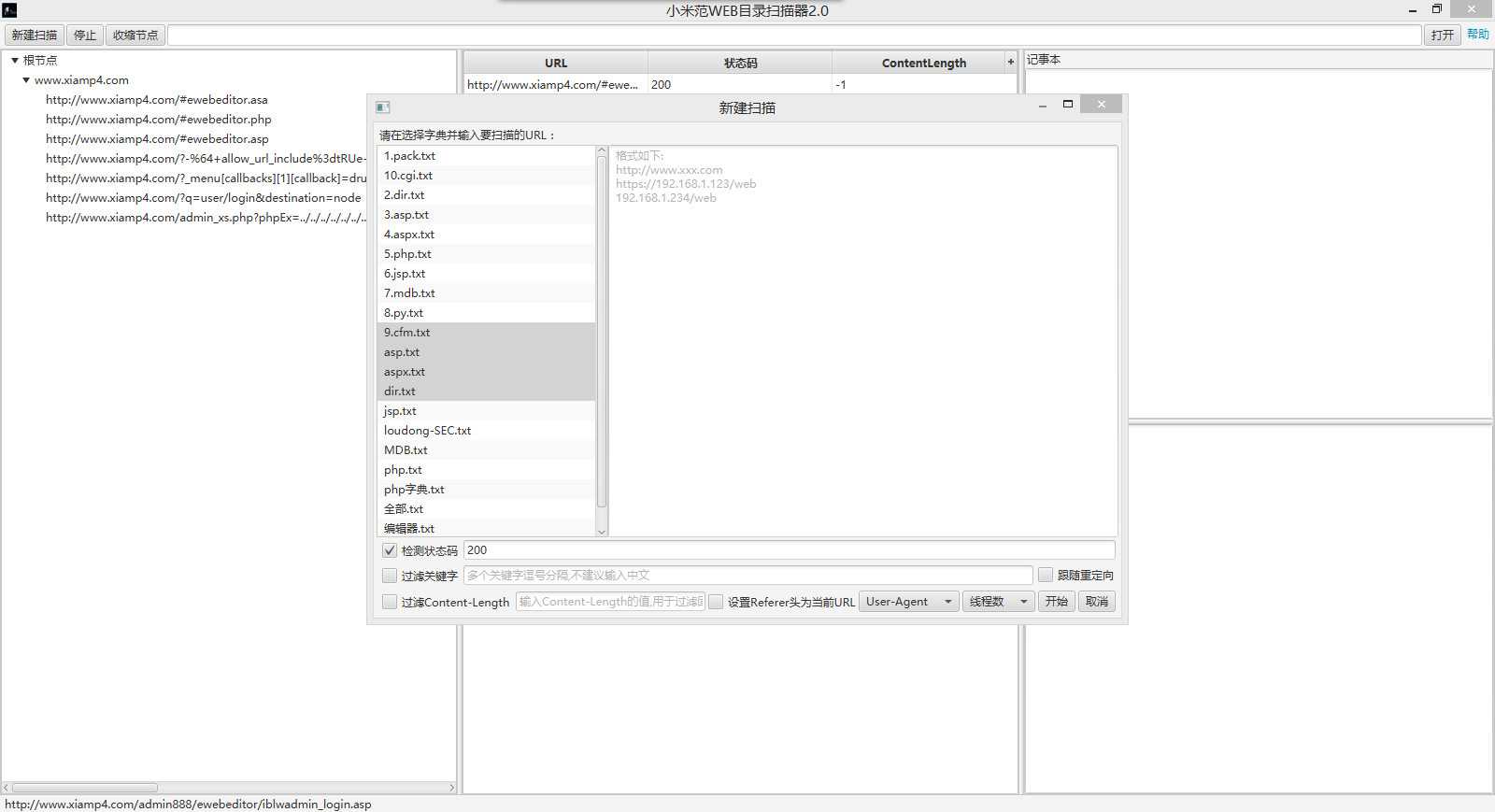Viewport: 1495px width, 812px height.
Task: Open the 线程数 dropdown
Action: pyautogui.click(x=998, y=602)
